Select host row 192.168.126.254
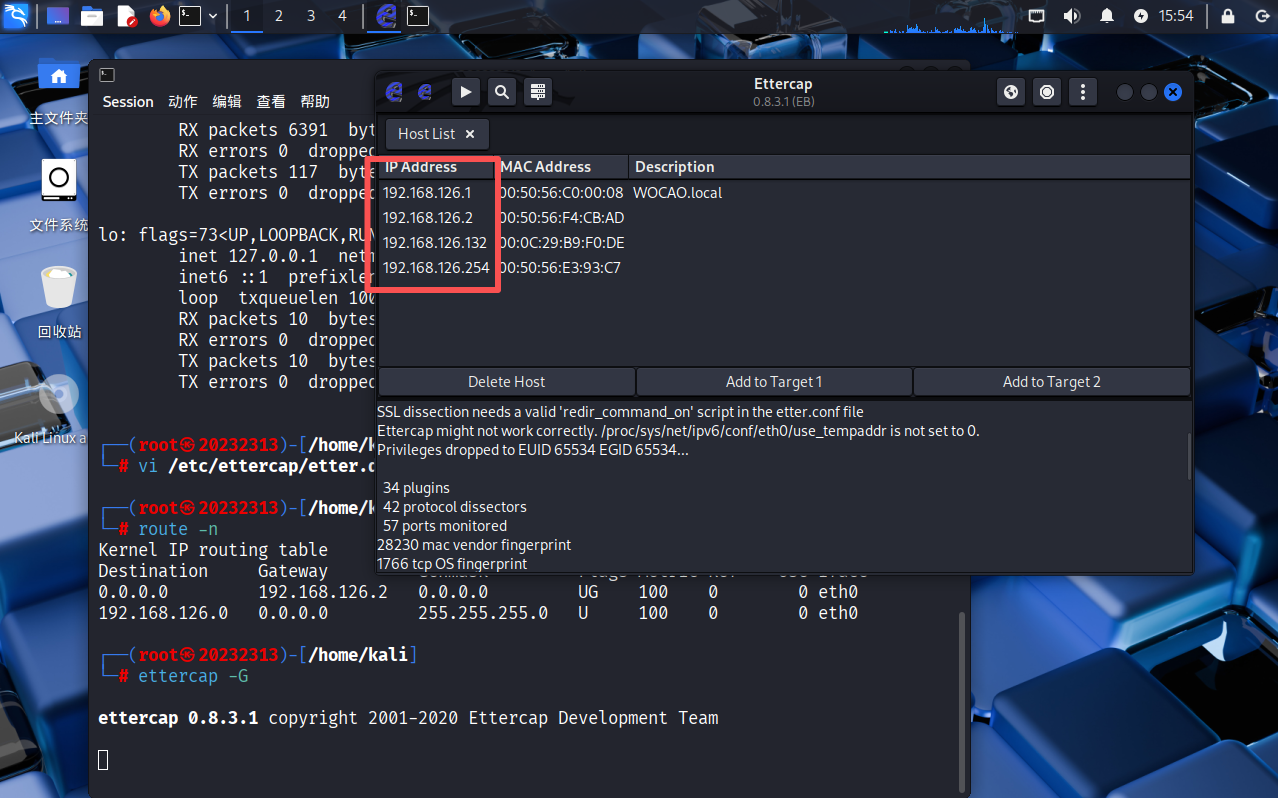The width and height of the screenshot is (1278, 798). (784, 267)
